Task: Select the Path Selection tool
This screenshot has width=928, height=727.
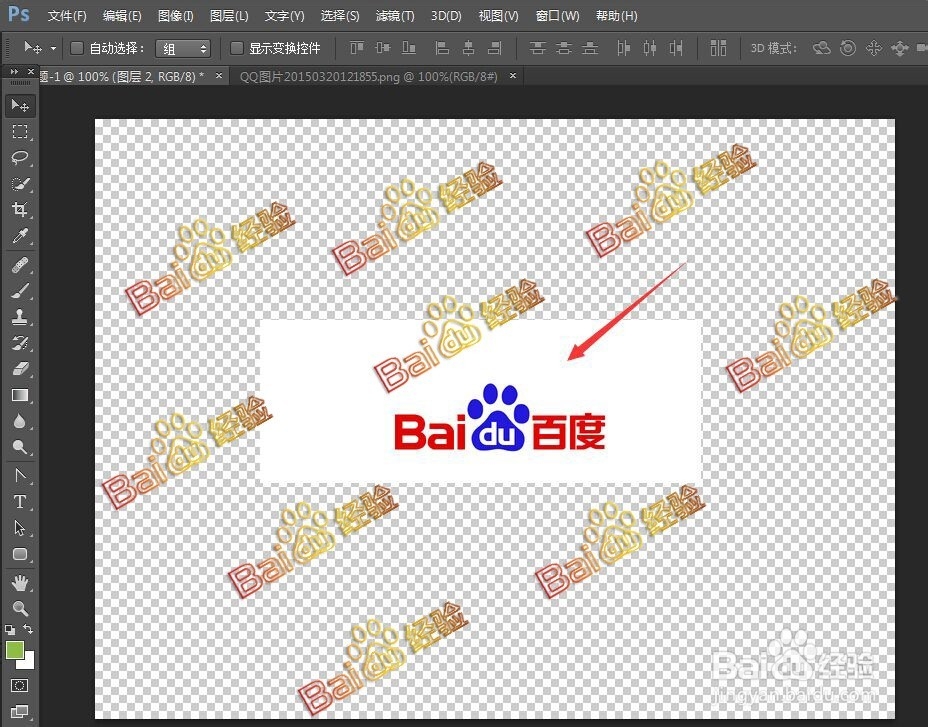Action: pos(20,527)
